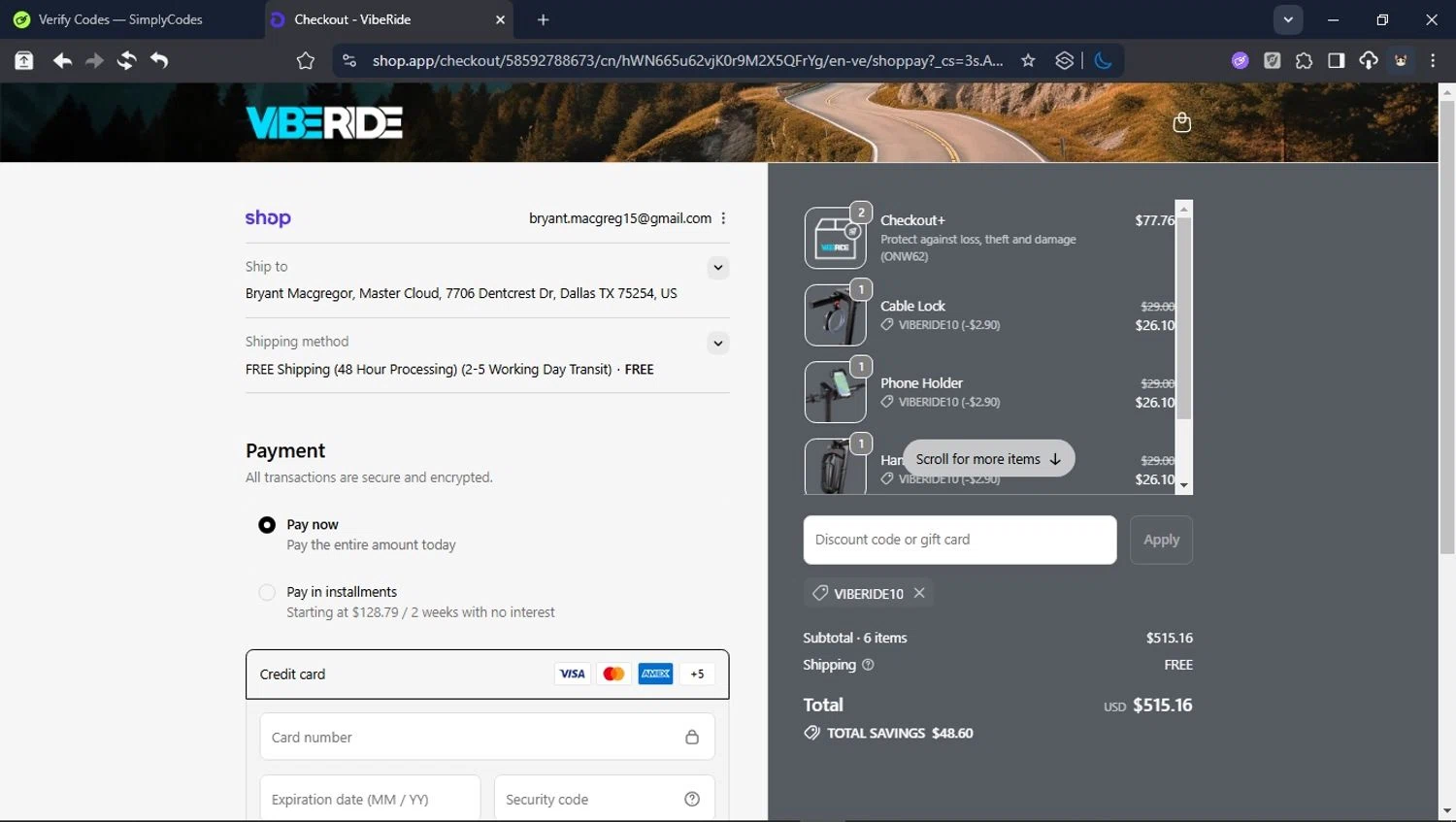Click the shopping bag cart icon
The image size is (1456, 822).
[1181, 122]
